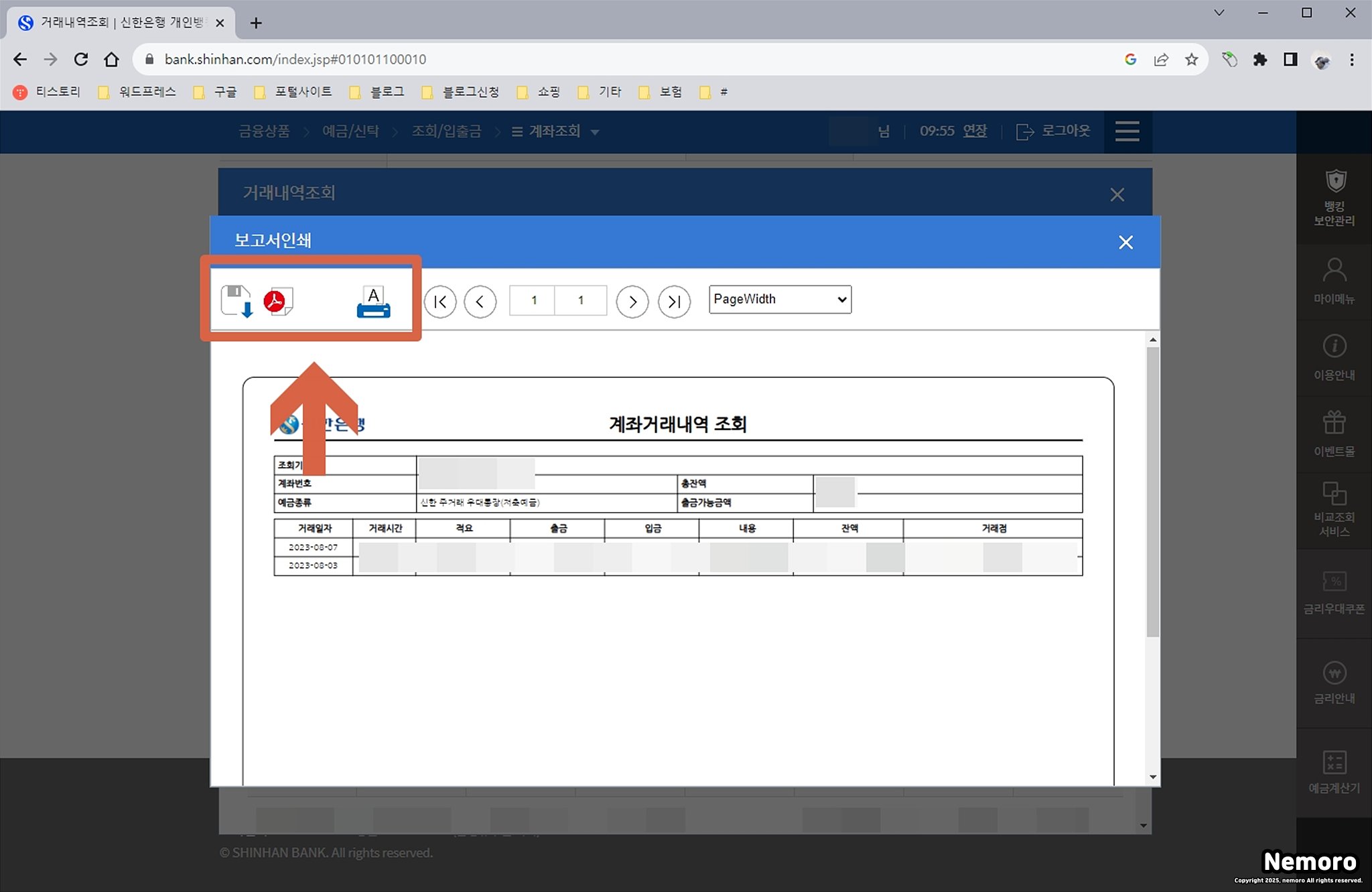Go to first page of report
Image resolution: width=1372 pixels, height=892 pixels.
[x=440, y=302]
